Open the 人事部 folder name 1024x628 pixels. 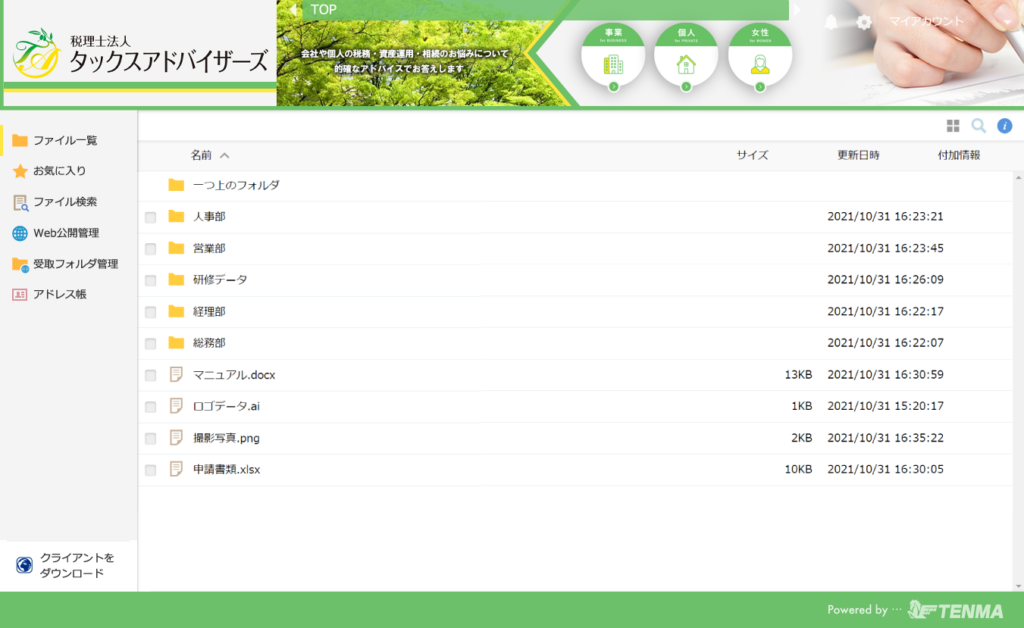pos(209,217)
